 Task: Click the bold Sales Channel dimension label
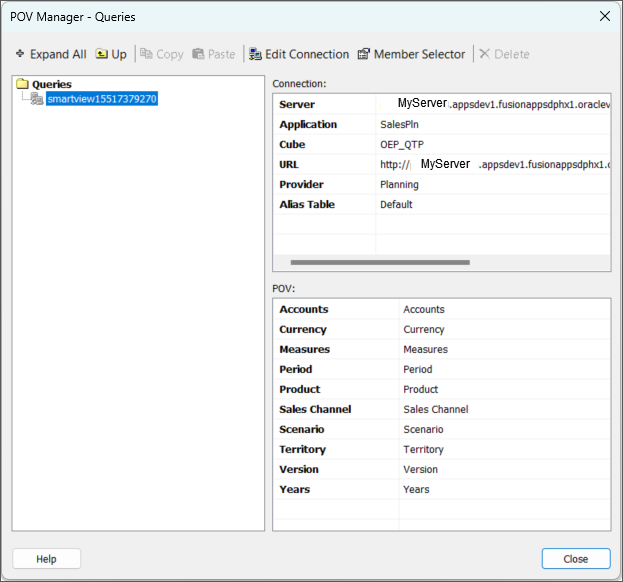315,409
